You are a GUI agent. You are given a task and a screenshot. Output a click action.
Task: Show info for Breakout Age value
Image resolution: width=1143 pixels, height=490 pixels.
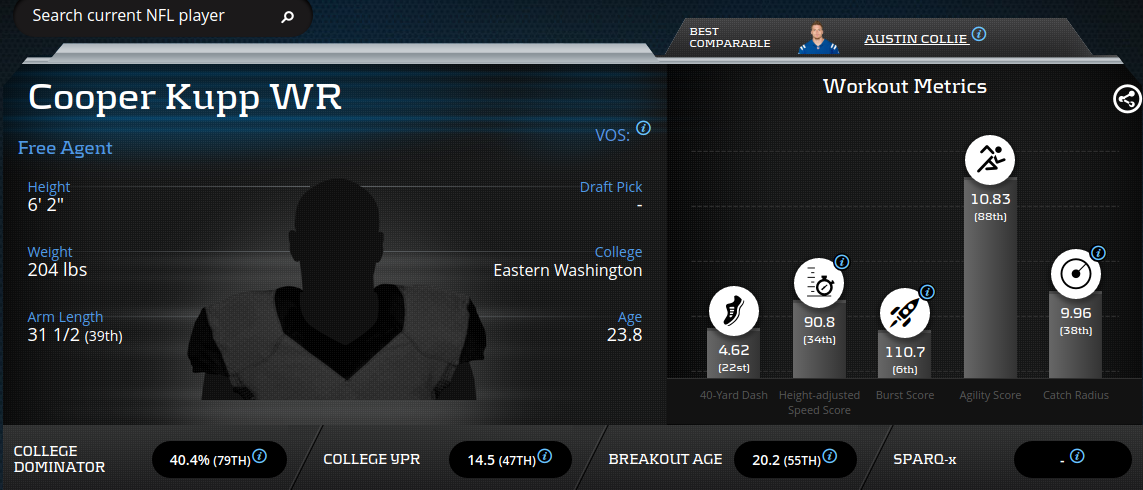830,456
